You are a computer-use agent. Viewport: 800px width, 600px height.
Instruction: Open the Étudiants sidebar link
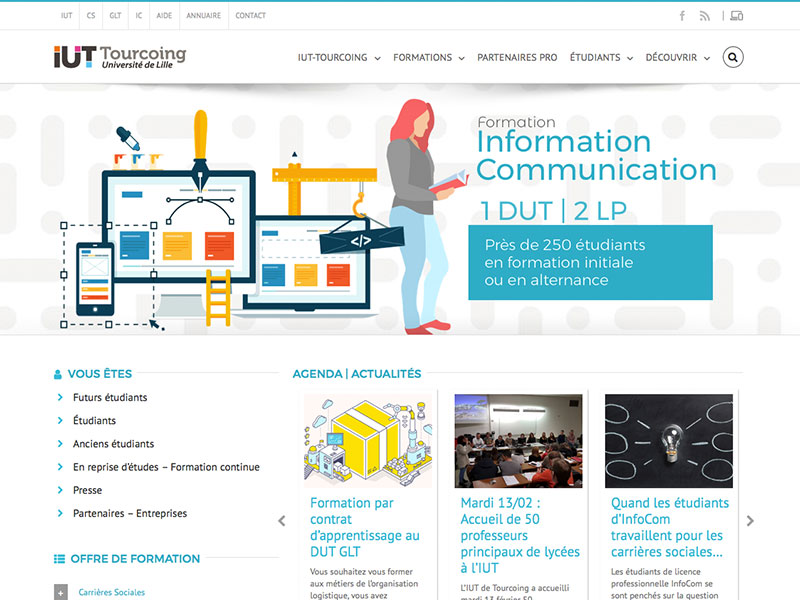click(x=94, y=420)
